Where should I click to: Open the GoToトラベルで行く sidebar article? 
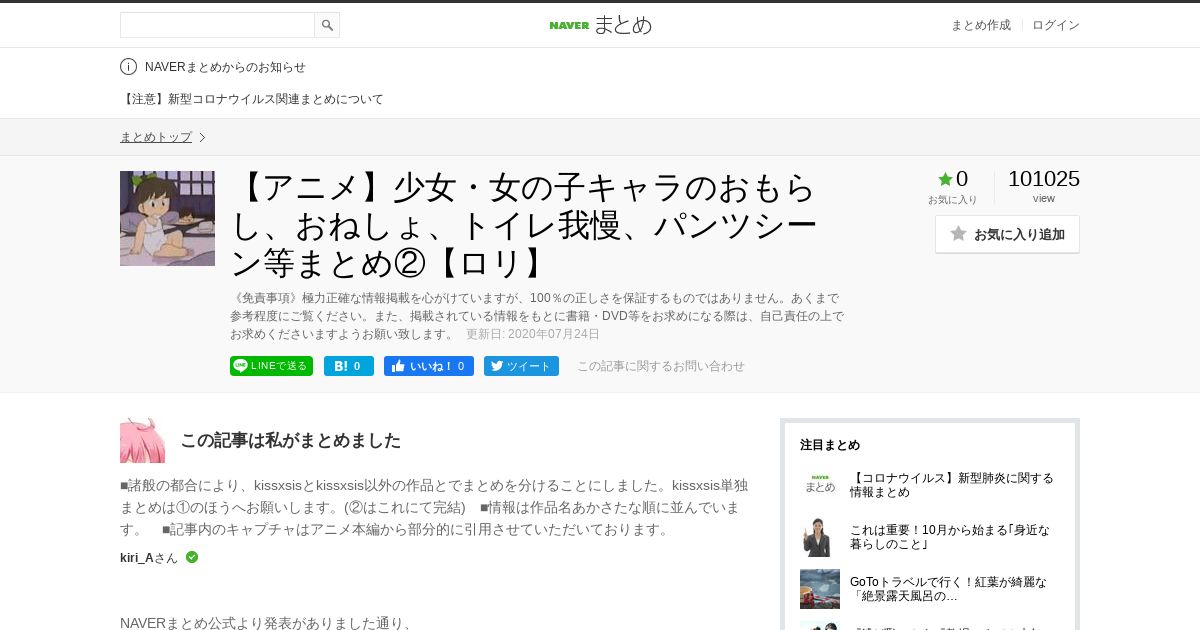(948, 589)
